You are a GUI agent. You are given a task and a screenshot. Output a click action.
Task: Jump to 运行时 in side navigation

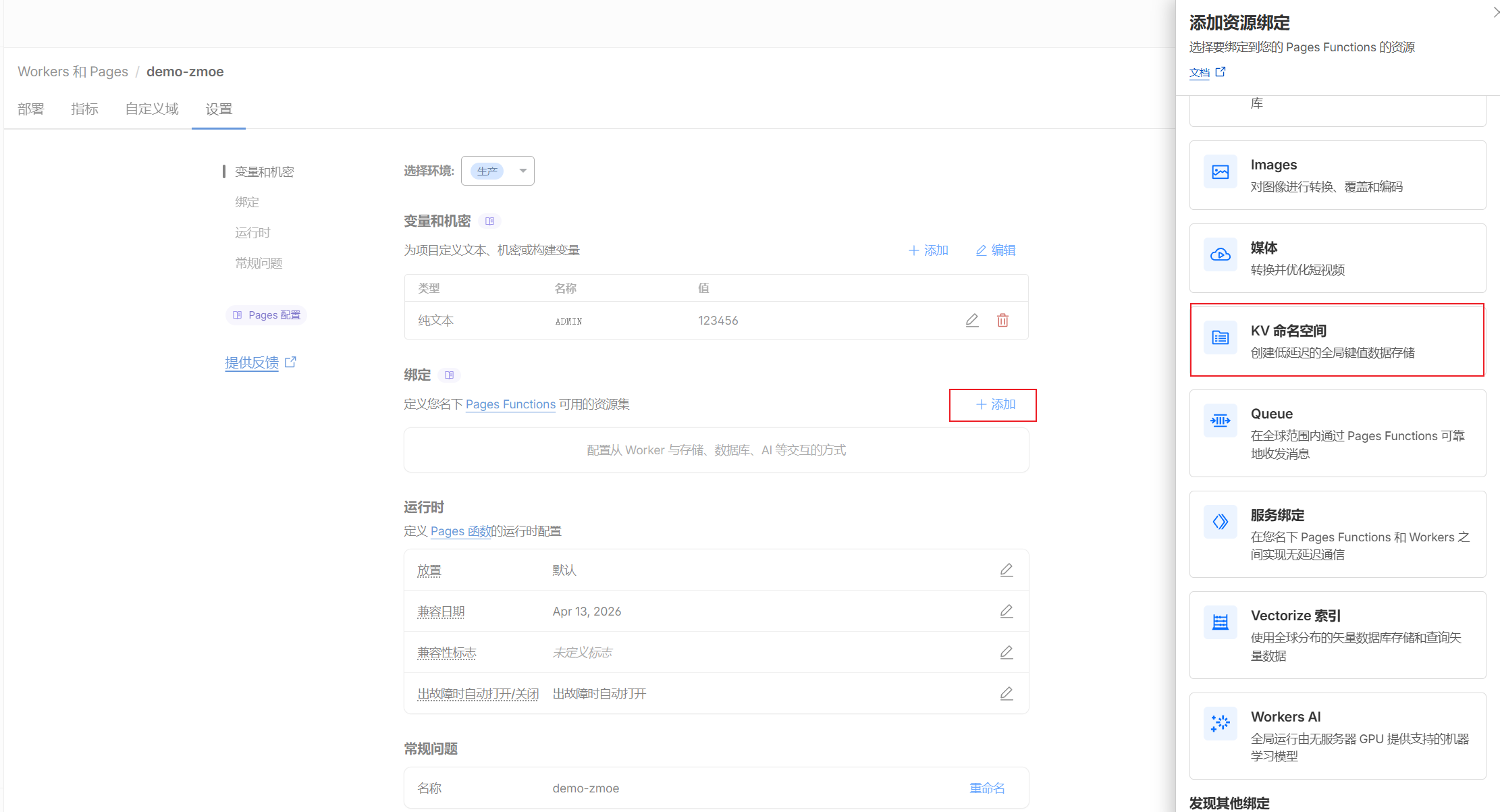pos(252,233)
